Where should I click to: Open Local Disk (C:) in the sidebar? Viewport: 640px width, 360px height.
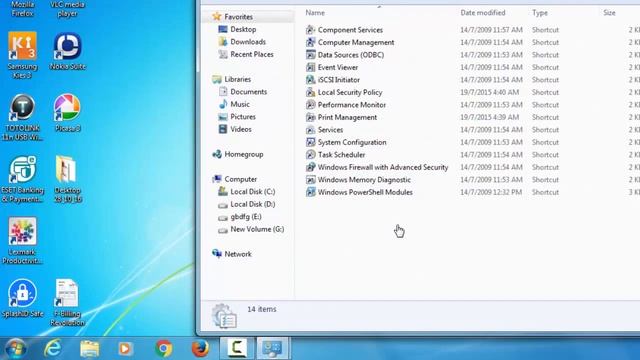pos(253,191)
